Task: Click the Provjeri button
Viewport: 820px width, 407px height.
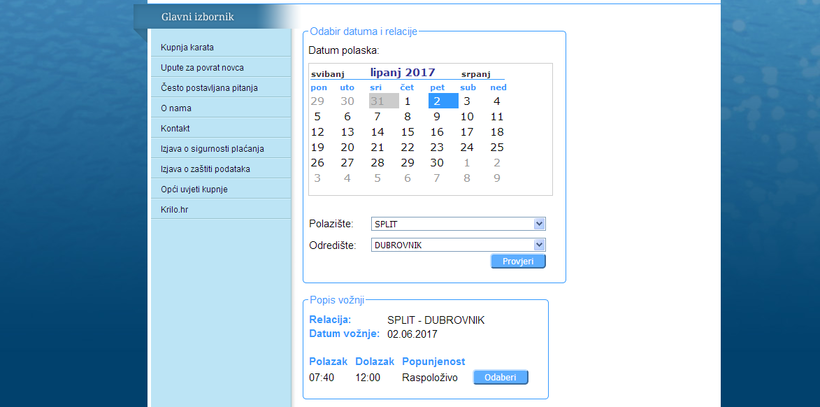Action: (518, 261)
